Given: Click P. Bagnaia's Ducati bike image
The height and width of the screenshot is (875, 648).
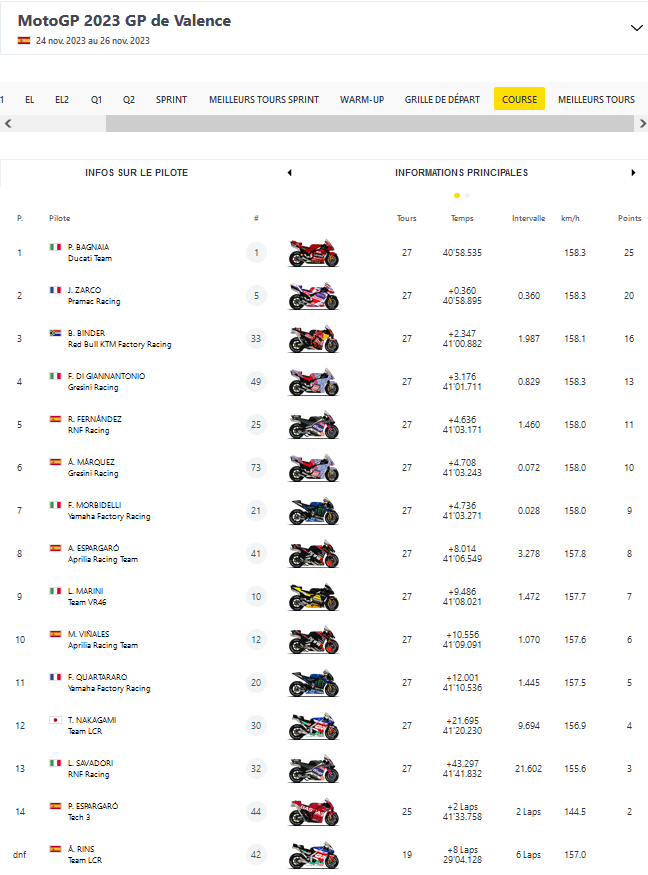Looking at the screenshot, I should (x=313, y=253).
